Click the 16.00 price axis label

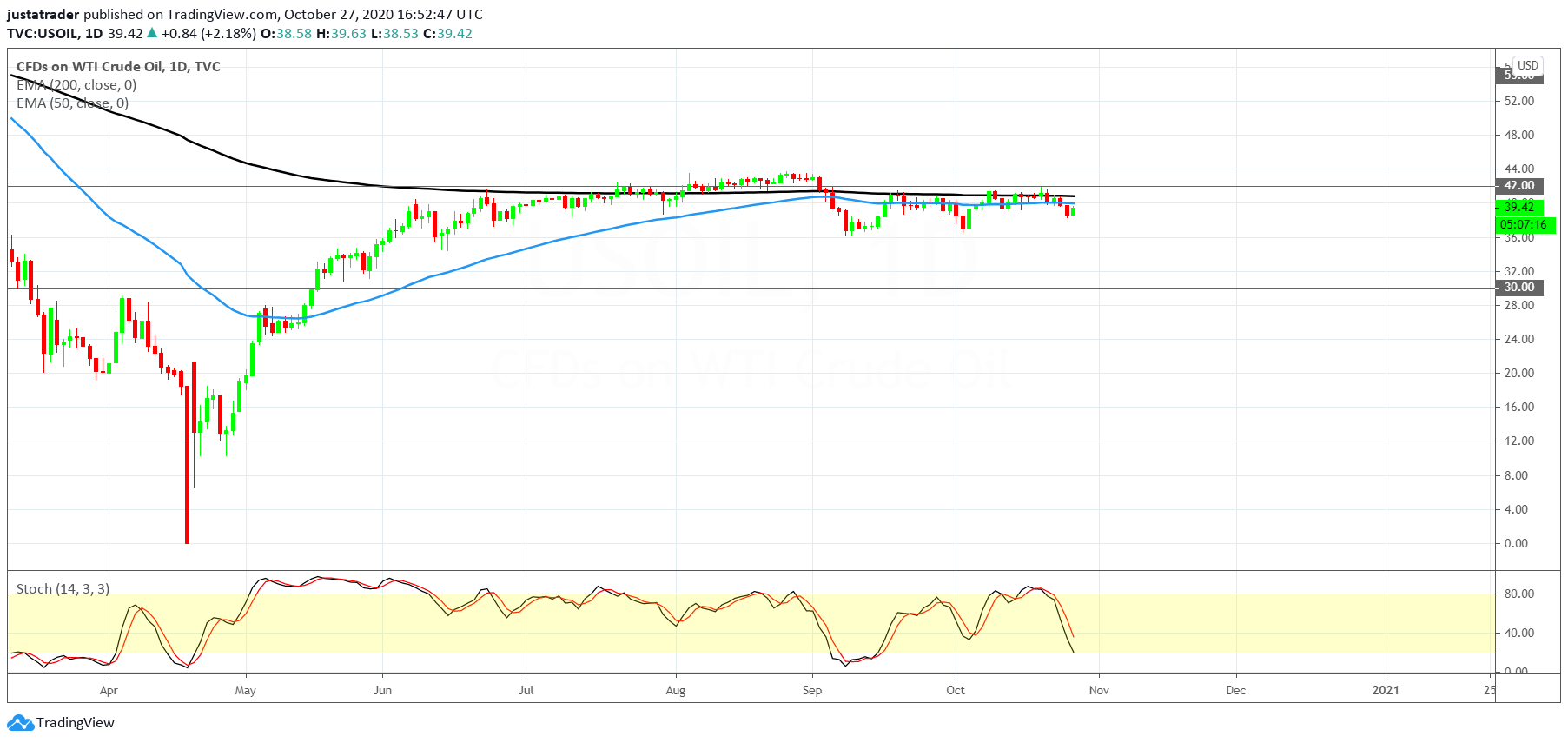tap(1519, 407)
